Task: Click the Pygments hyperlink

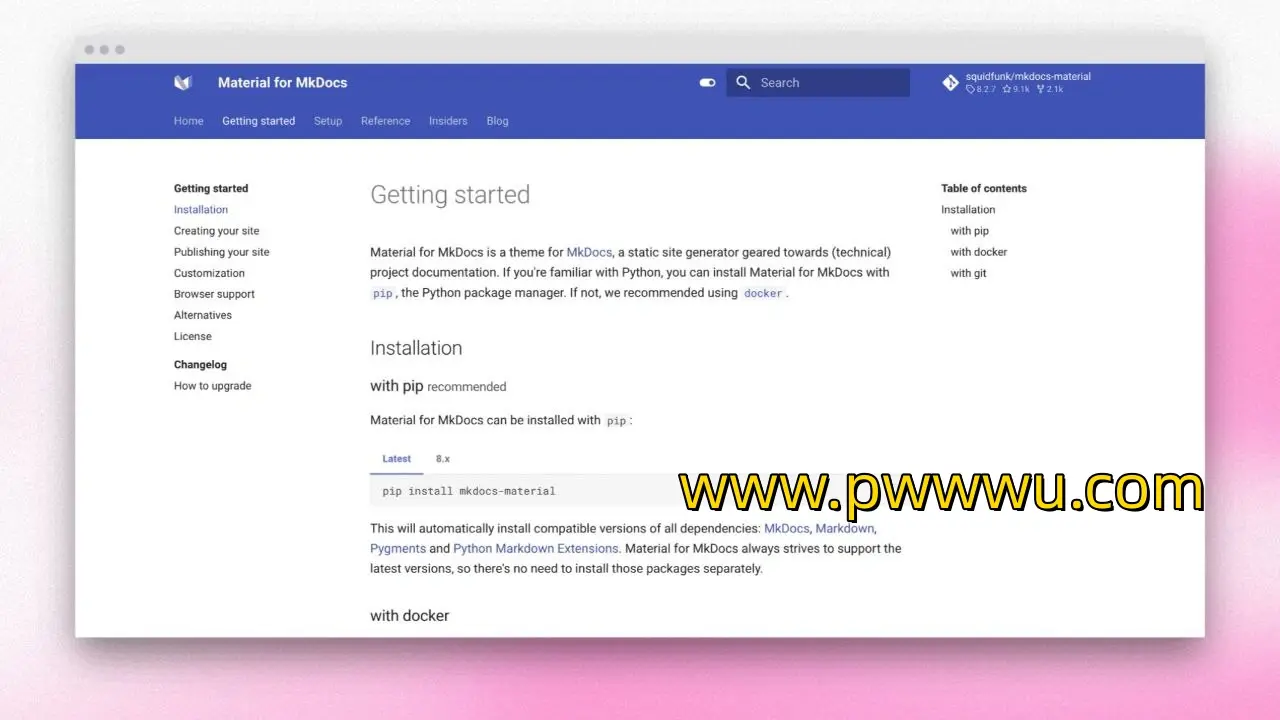Action: [x=397, y=549]
